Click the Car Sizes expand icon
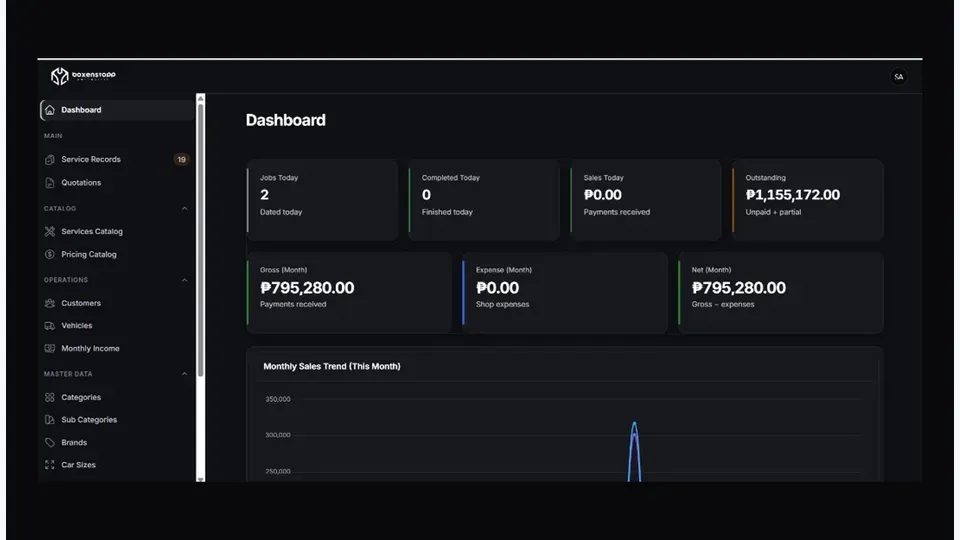 point(50,465)
